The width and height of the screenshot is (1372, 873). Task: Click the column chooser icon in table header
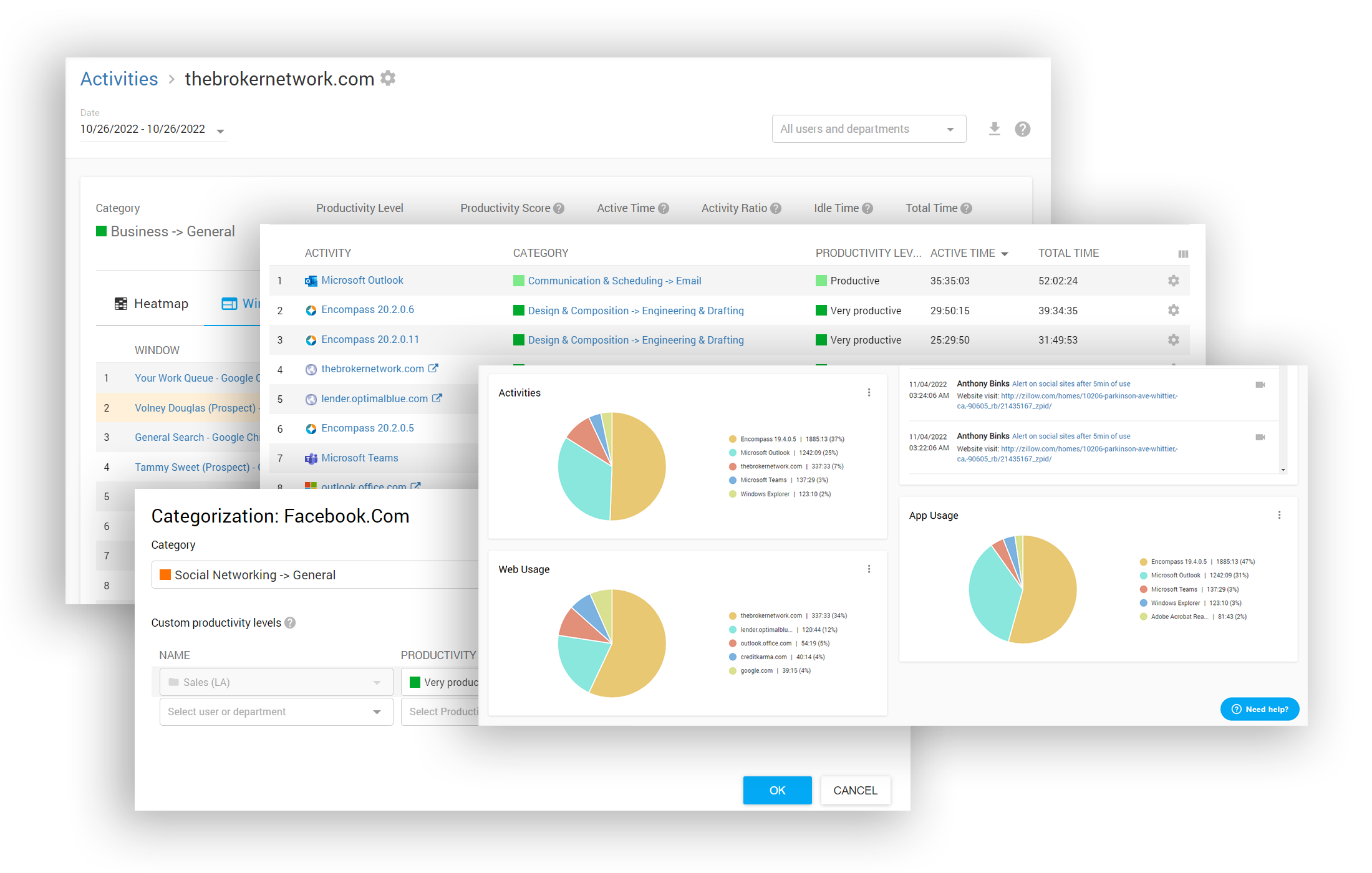(x=1182, y=254)
